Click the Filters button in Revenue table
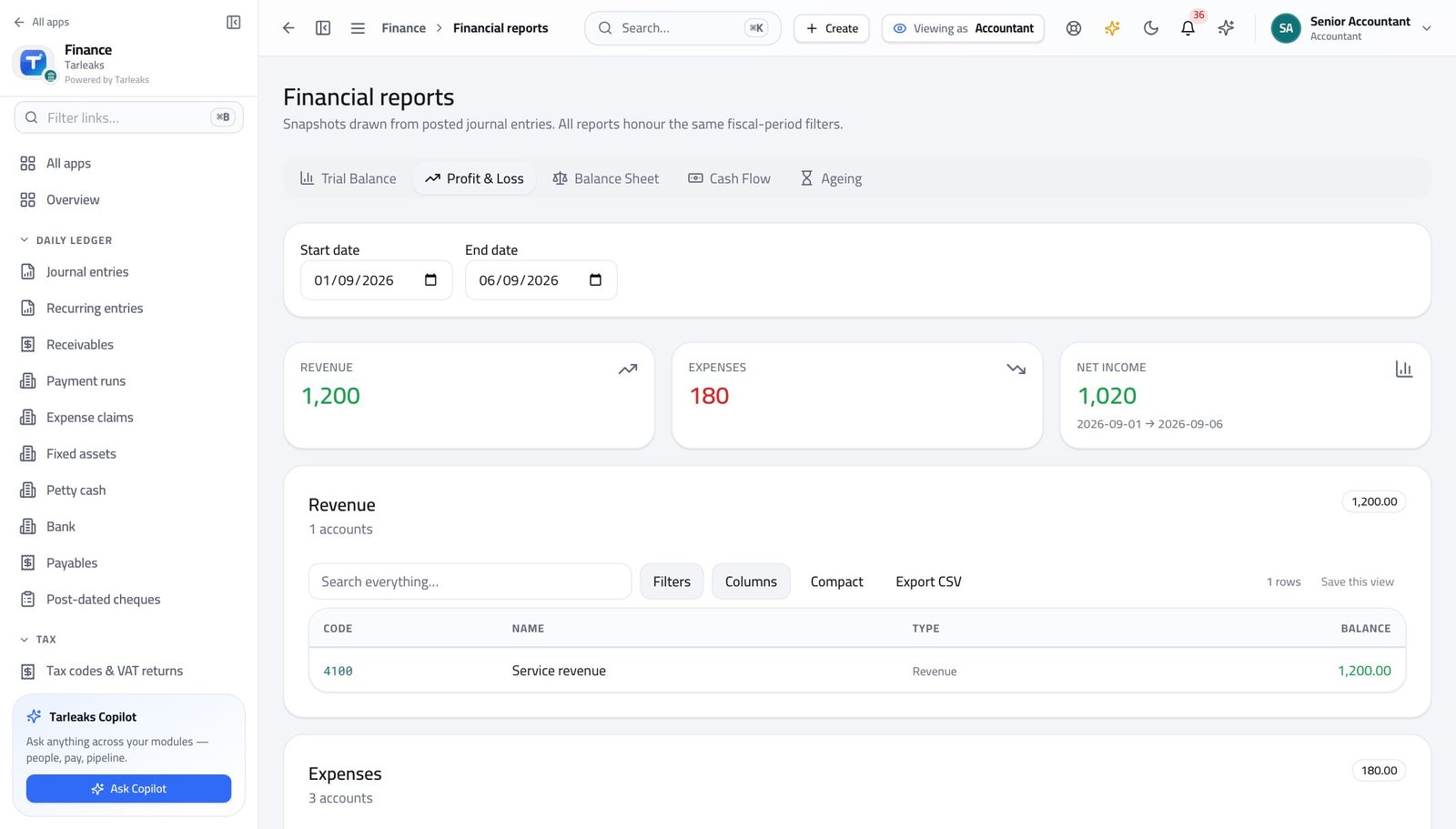 tap(672, 581)
